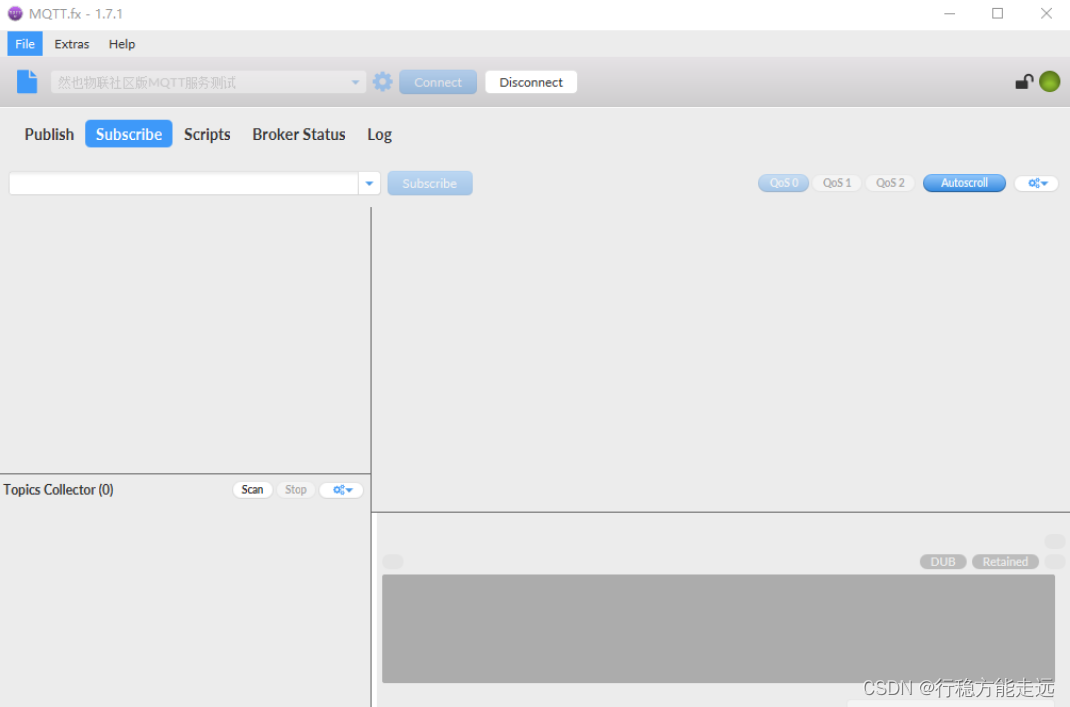Click the Topics Collector Stop button
The height and width of the screenshot is (707, 1070).
[295, 490]
